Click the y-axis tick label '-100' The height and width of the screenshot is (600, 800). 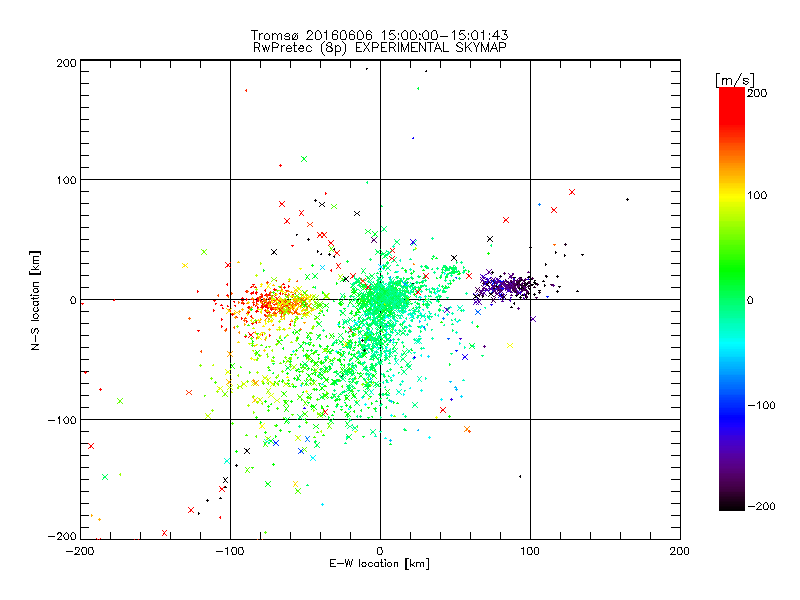tap(62, 420)
